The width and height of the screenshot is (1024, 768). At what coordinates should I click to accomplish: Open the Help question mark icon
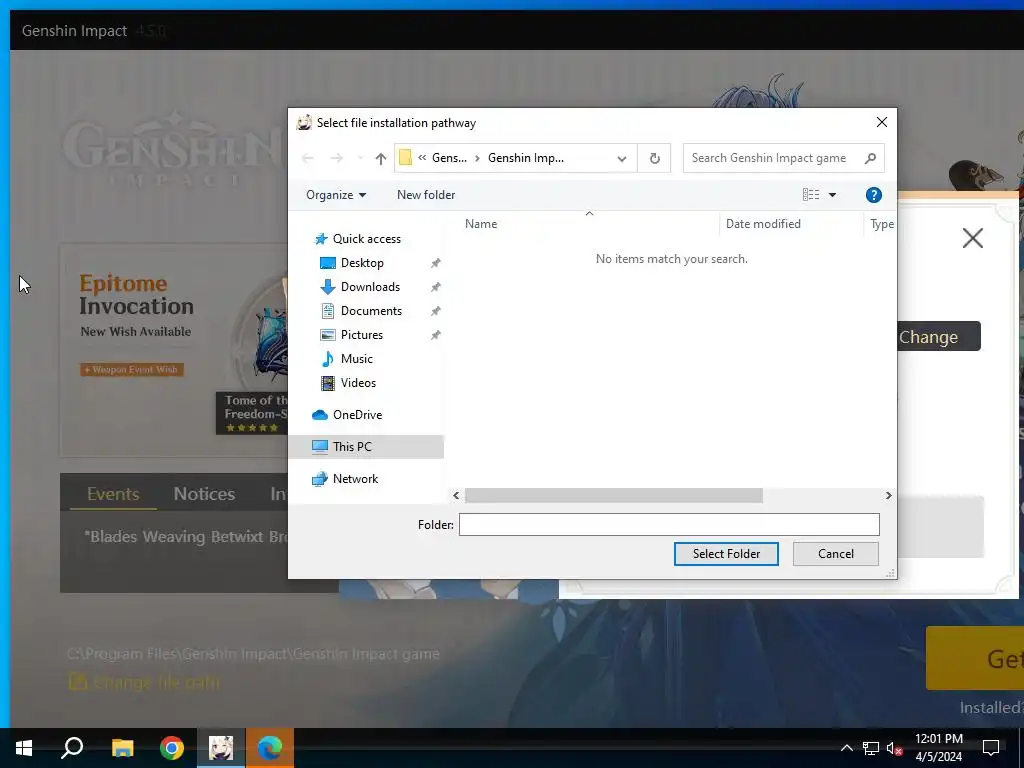coord(873,195)
